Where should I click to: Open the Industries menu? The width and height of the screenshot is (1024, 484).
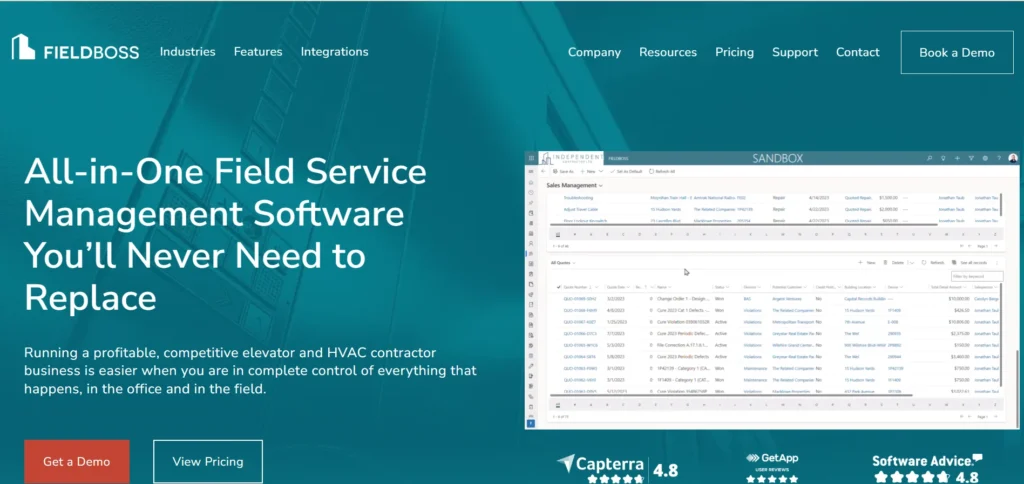click(x=187, y=52)
